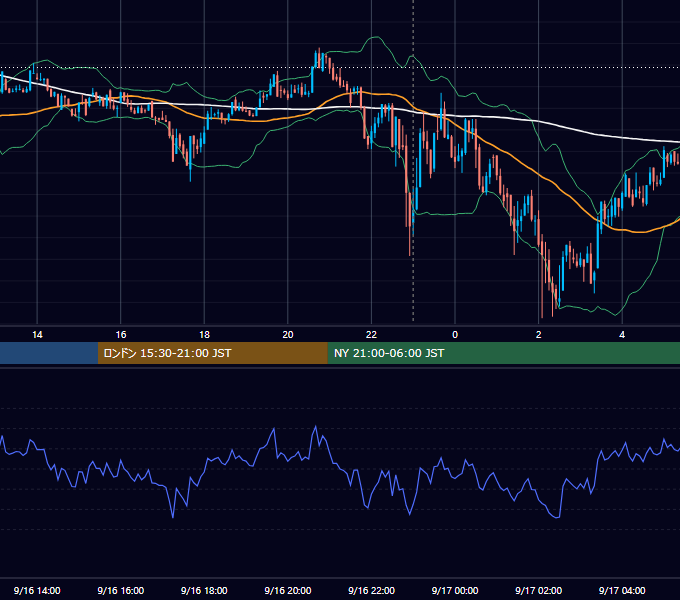Select the 9/16 16:00 date label
680x600 pixels.
pos(121,590)
